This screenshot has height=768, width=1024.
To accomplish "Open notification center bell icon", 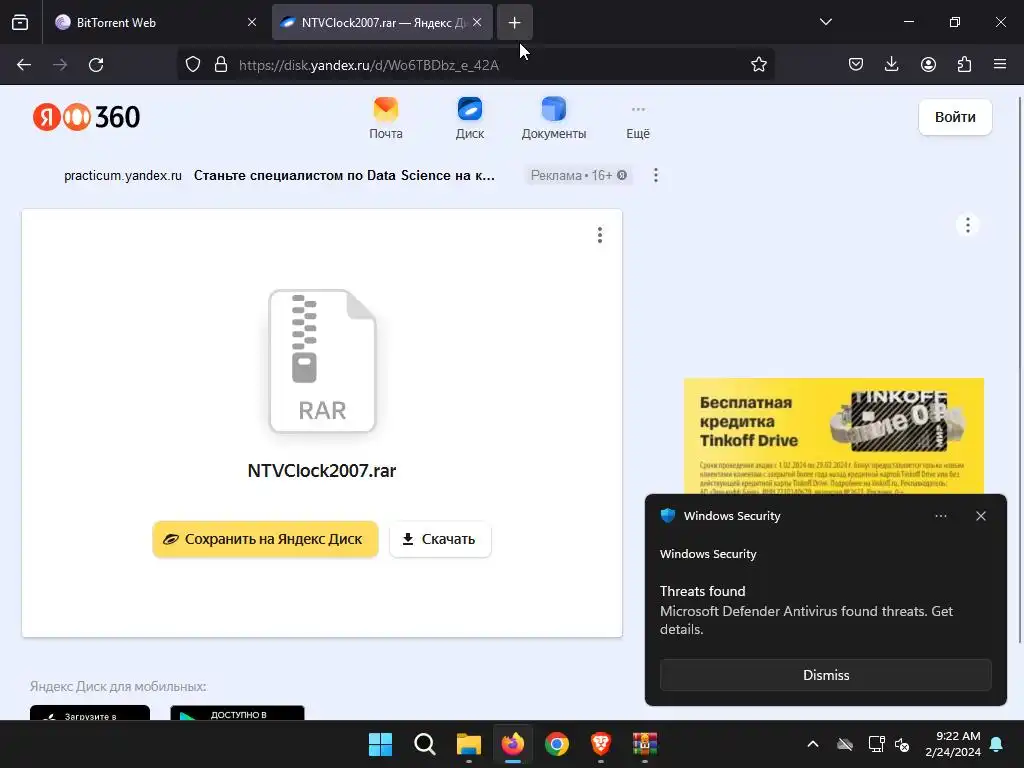I will (997, 744).
